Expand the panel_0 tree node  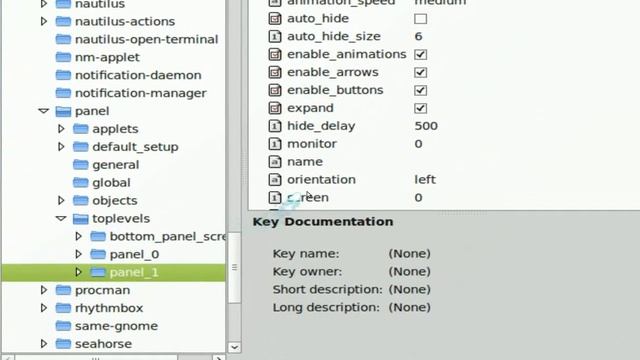(x=79, y=254)
